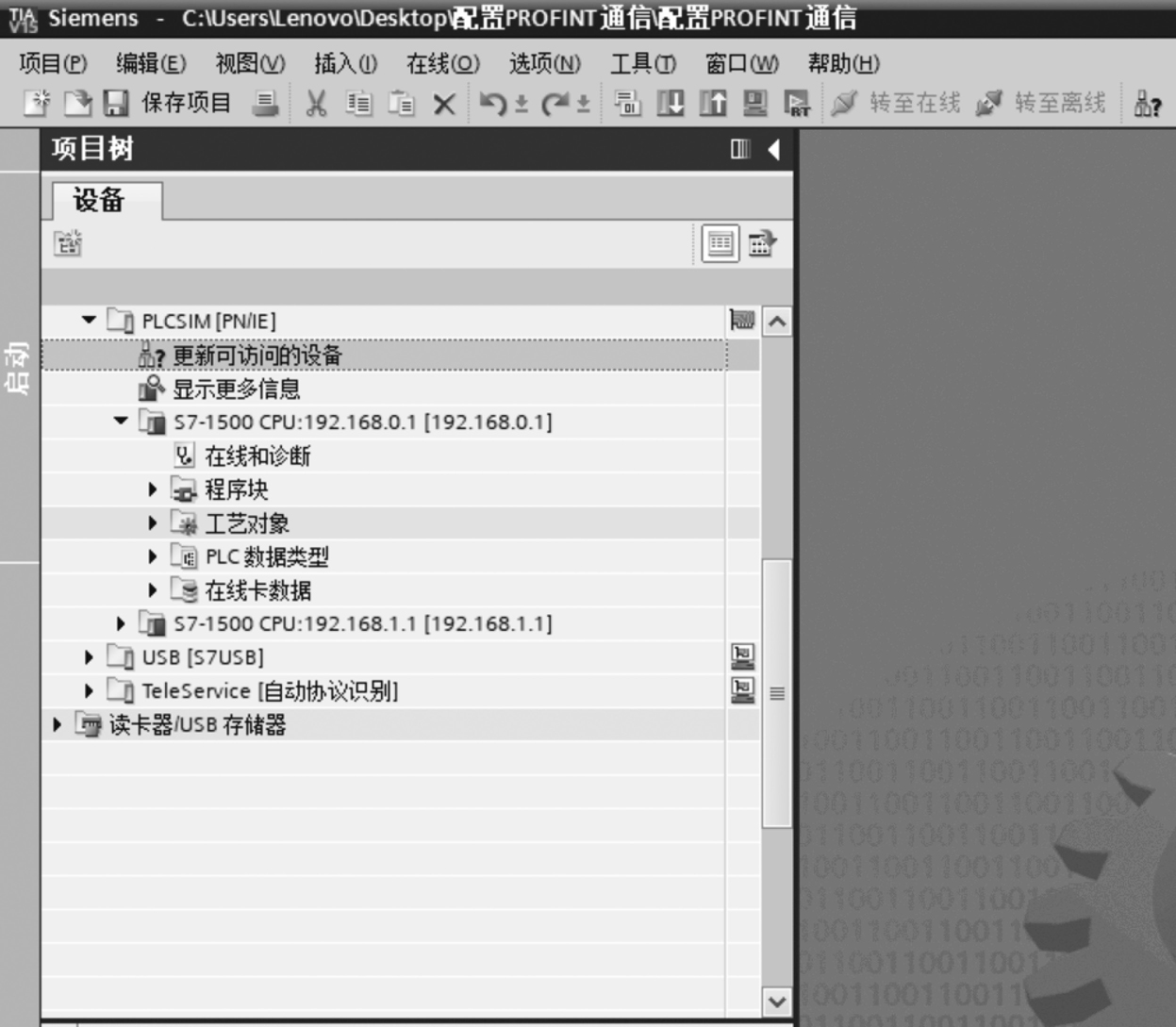The image size is (1176, 1027).
Task: Click the Download to device icon
Action: click(671, 102)
